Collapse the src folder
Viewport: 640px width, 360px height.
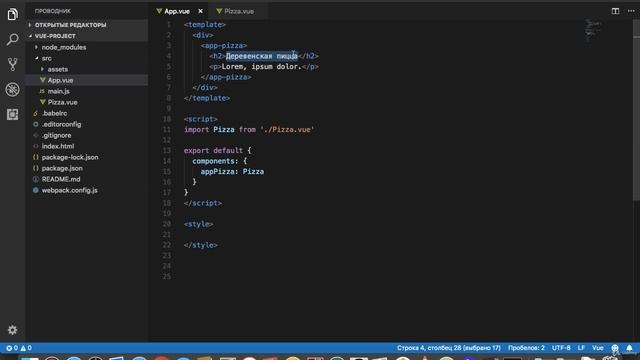coord(87,58)
